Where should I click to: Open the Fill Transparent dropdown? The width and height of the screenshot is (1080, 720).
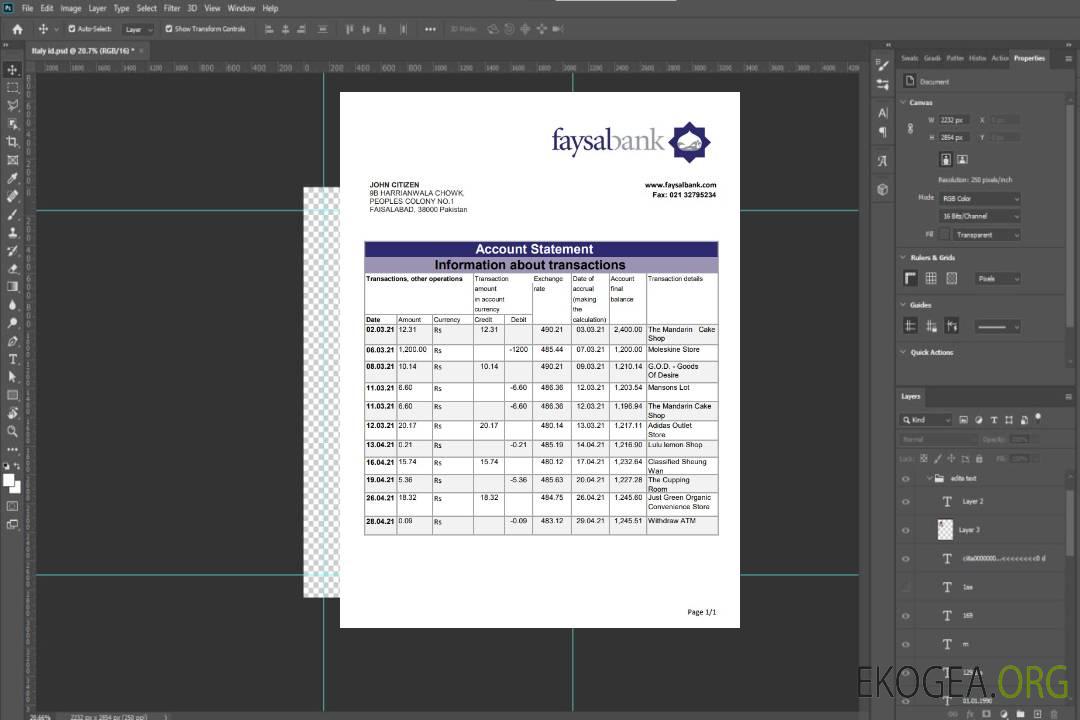986,235
